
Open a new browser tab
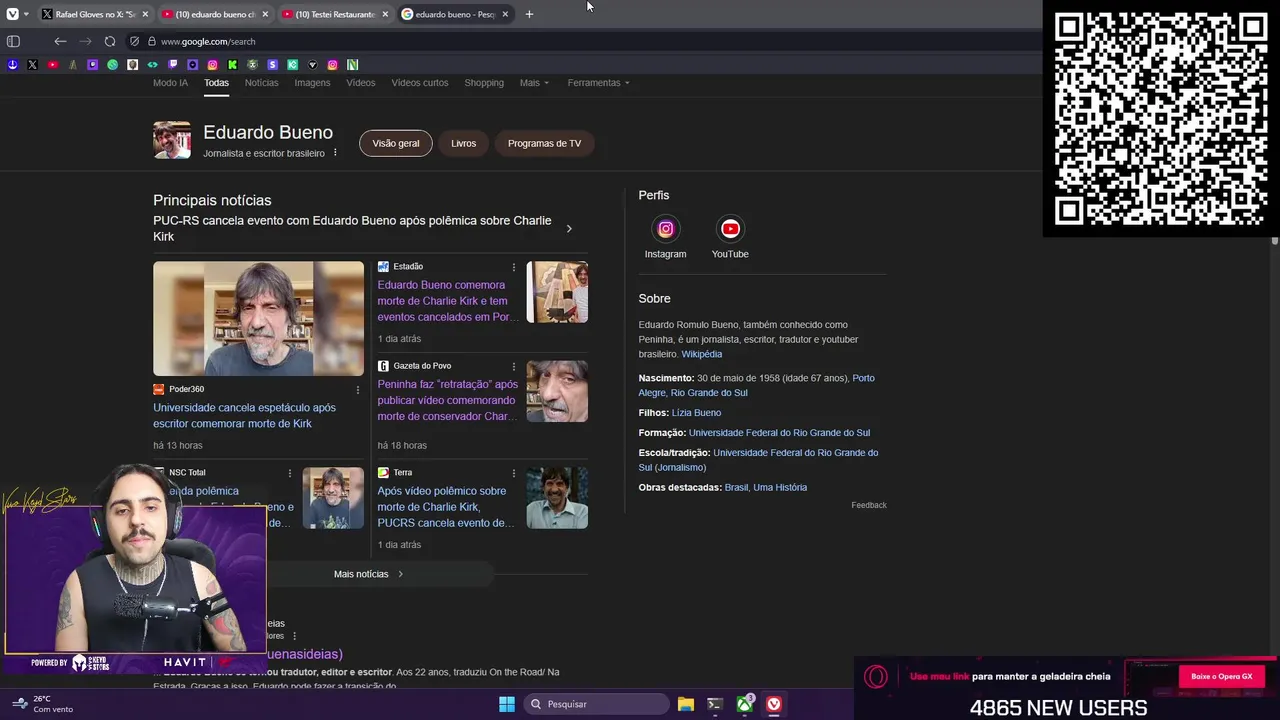click(x=529, y=14)
